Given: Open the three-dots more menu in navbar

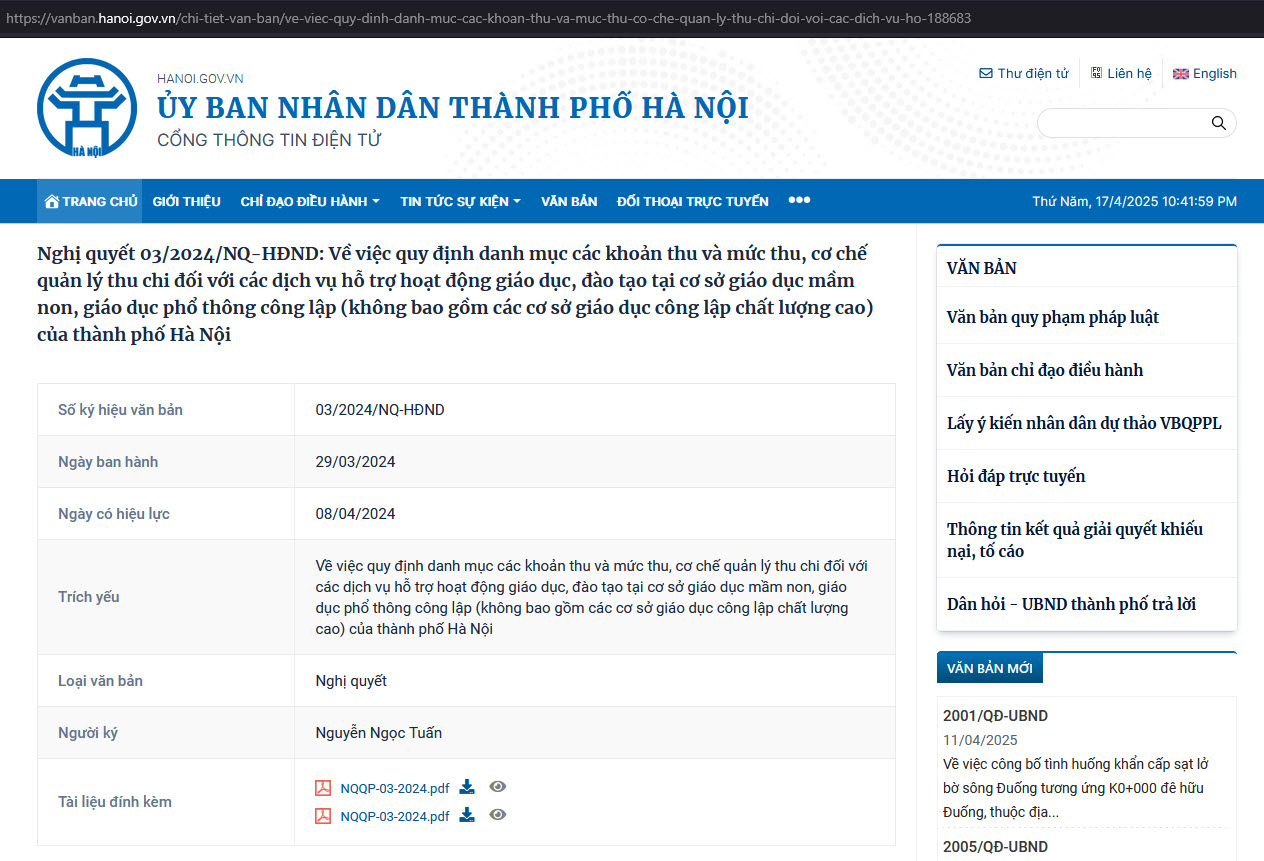Looking at the screenshot, I should pyautogui.click(x=799, y=200).
